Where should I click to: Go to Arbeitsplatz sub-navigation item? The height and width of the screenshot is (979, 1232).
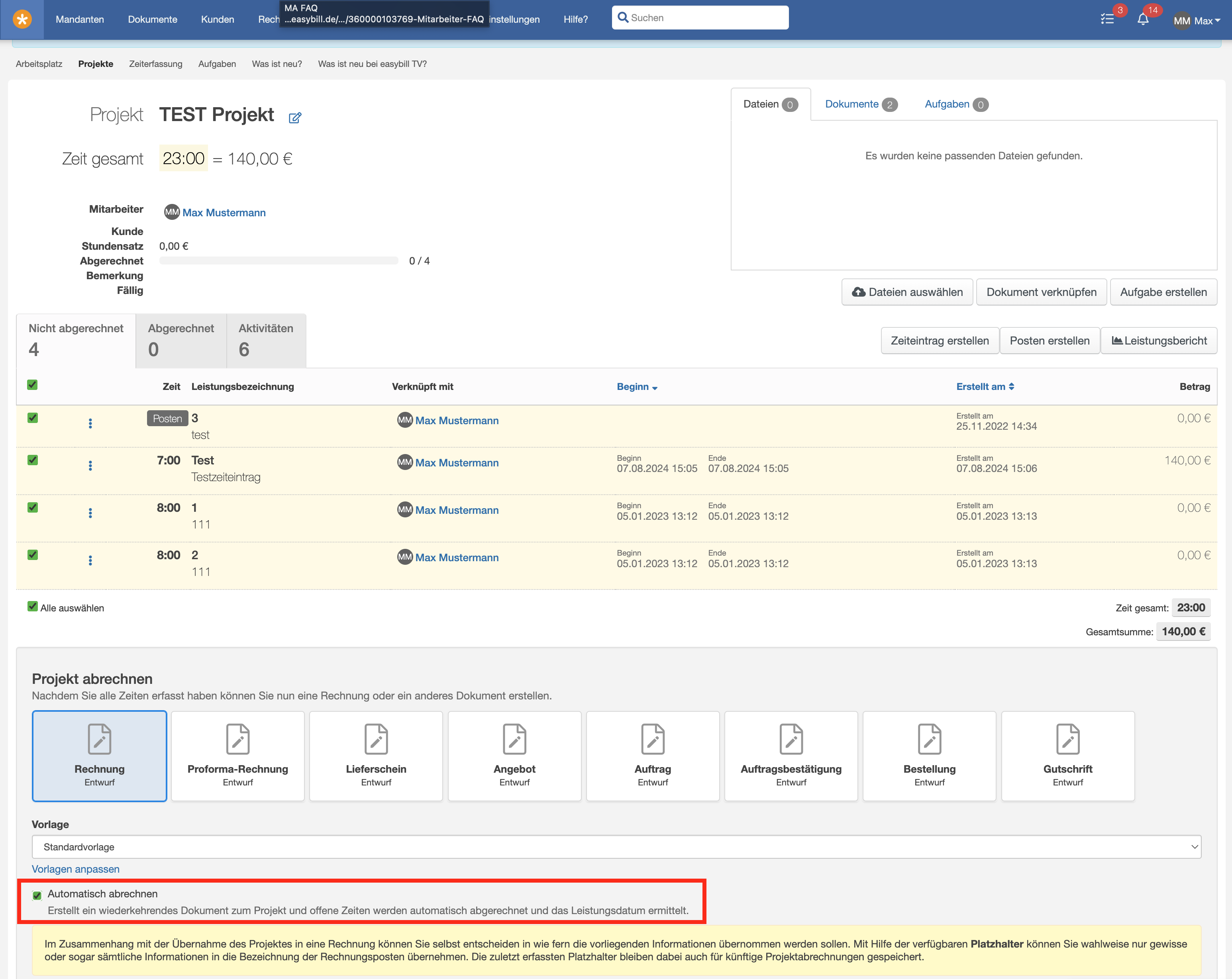click(x=39, y=64)
